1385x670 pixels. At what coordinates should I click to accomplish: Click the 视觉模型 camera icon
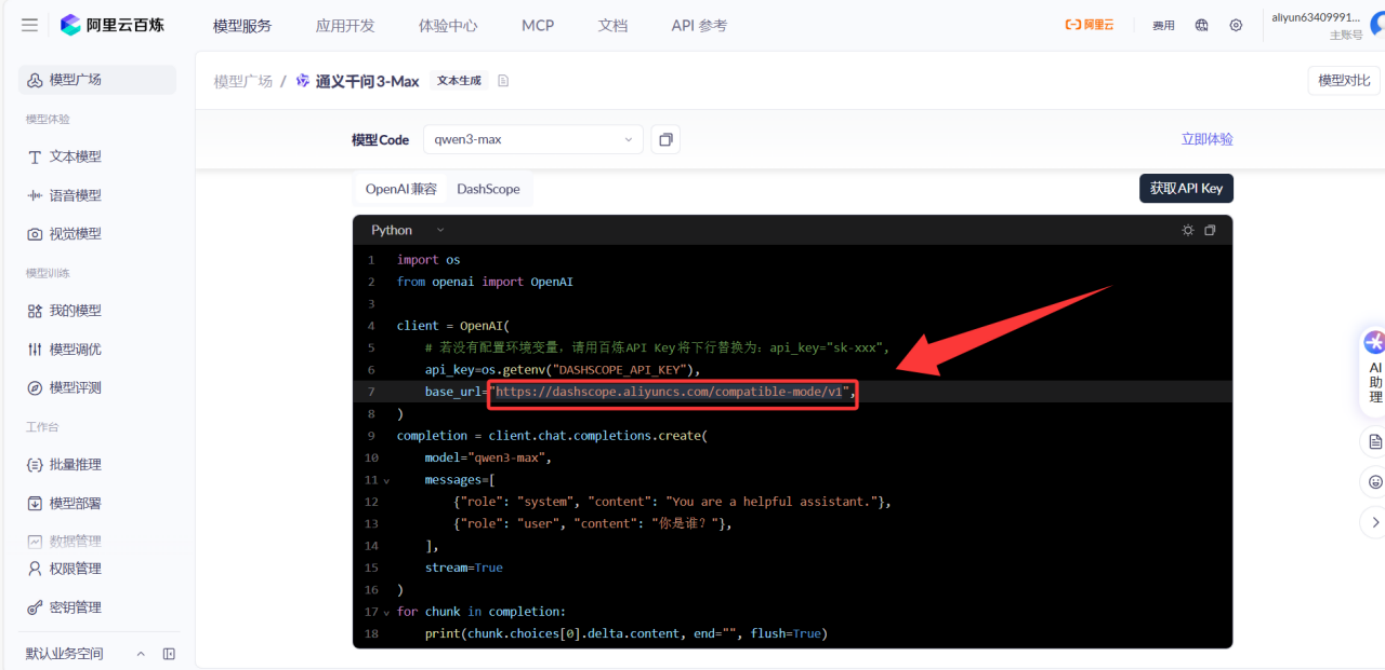[x=35, y=234]
